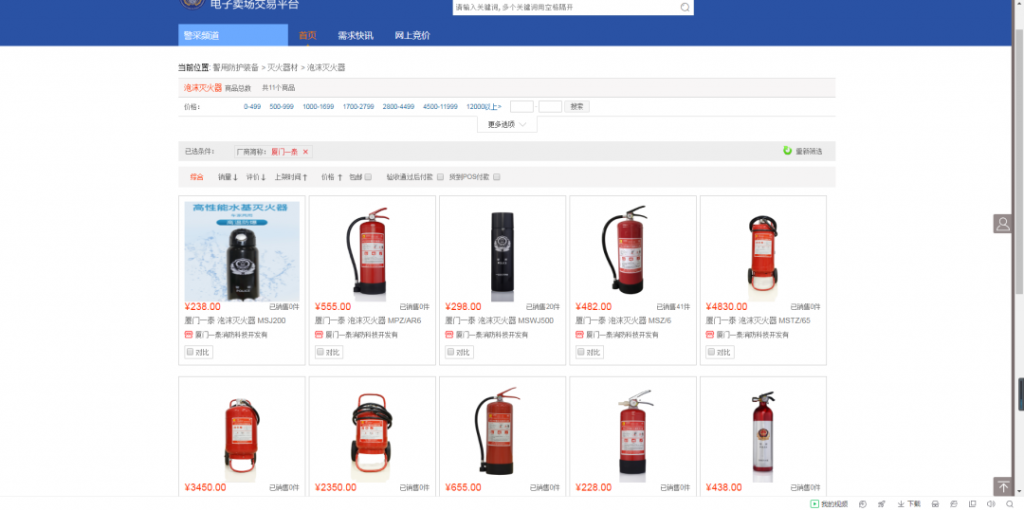
Task: Open the 网上竞价 tab
Action: pyautogui.click(x=412, y=35)
